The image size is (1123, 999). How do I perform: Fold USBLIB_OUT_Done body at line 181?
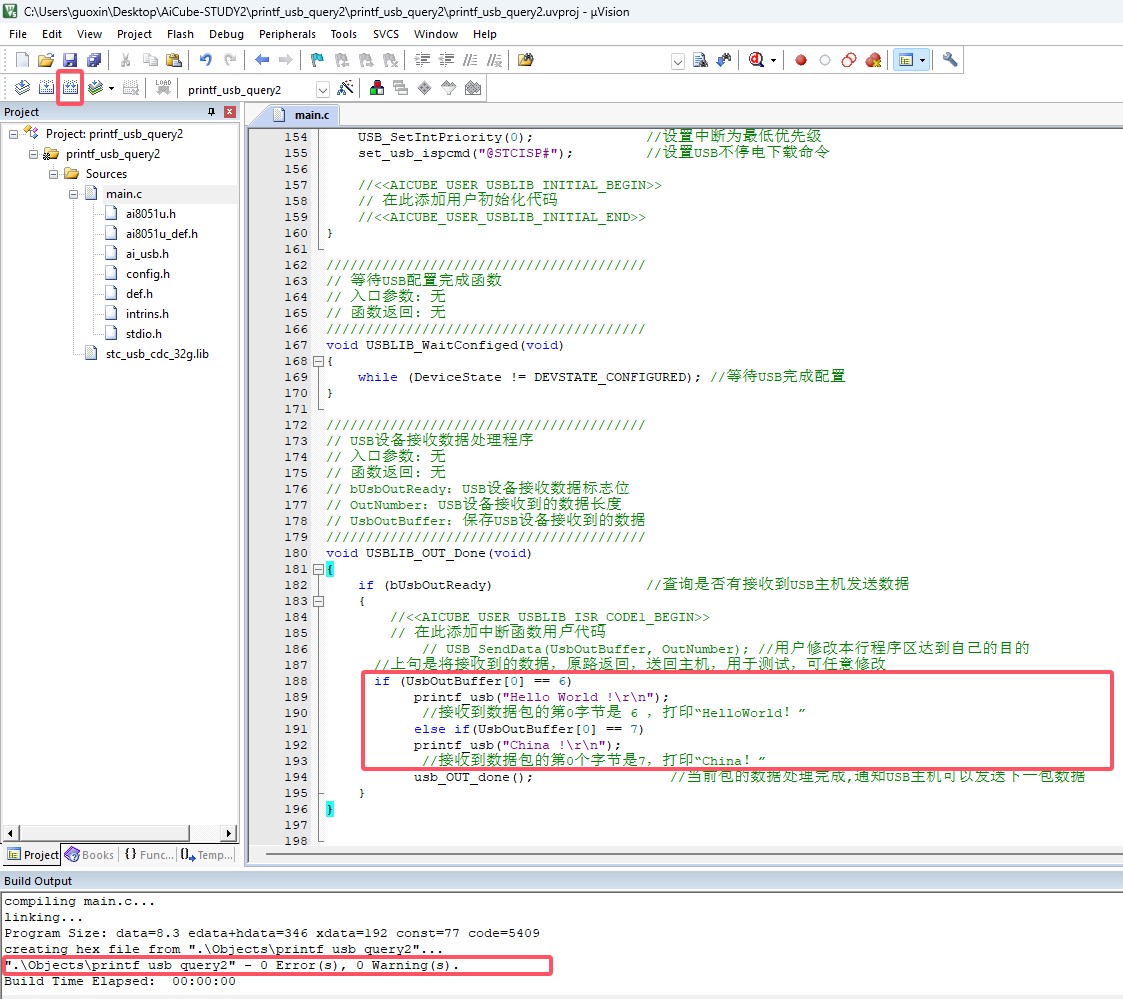(319, 569)
